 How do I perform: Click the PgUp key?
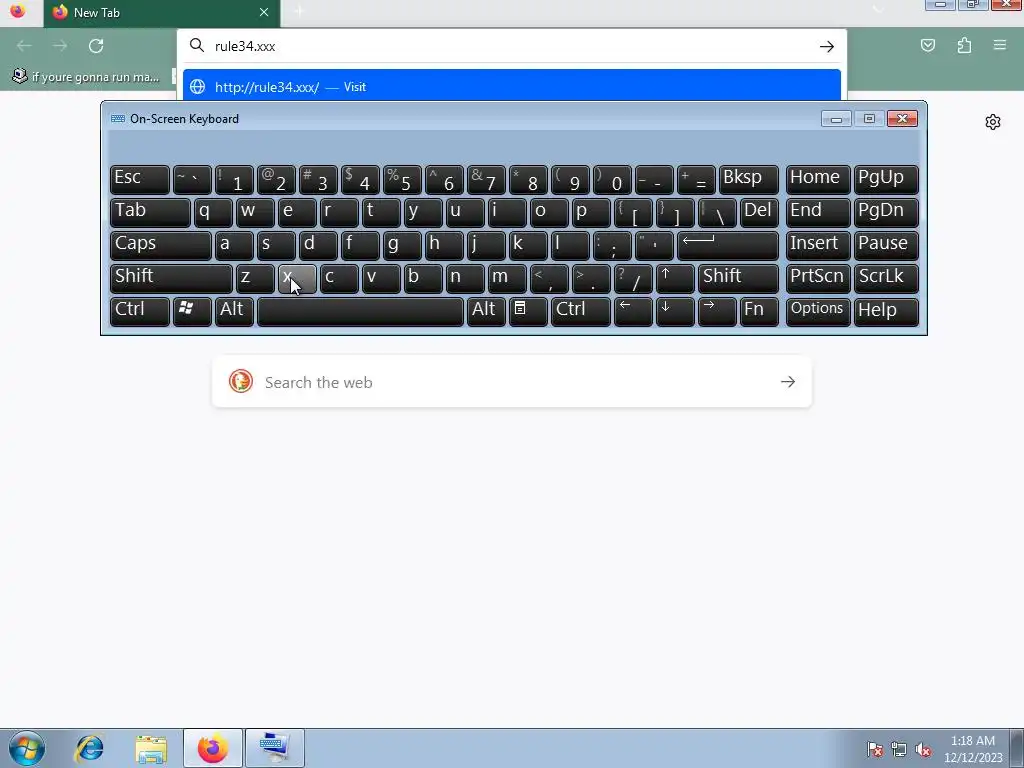pyautogui.click(x=886, y=179)
